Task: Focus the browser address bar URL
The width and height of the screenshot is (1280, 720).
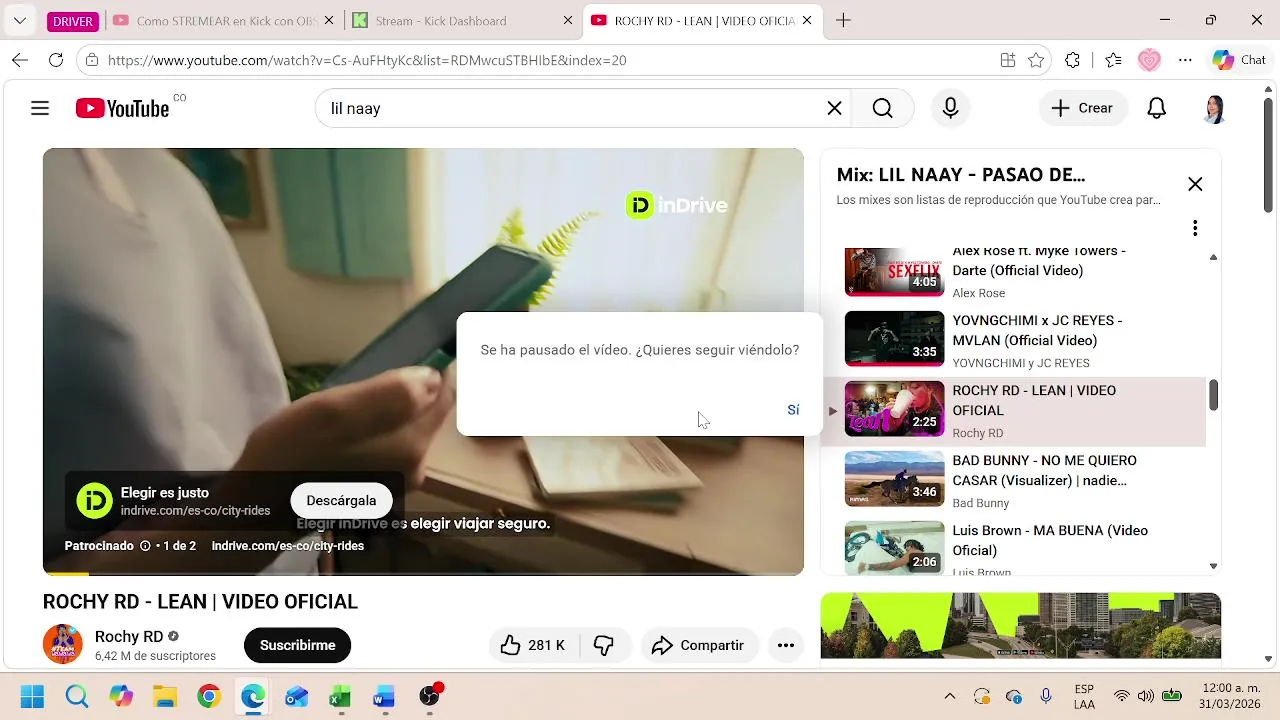Action: 367,60
